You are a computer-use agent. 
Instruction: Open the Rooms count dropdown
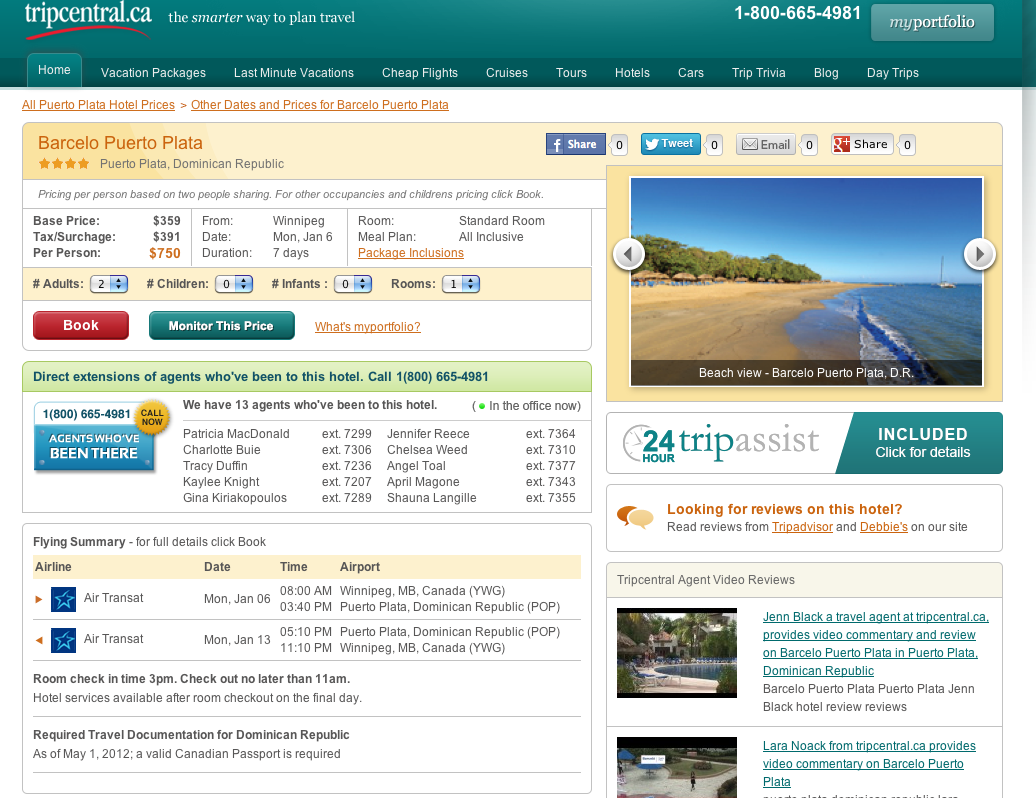(x=461, y=284)
